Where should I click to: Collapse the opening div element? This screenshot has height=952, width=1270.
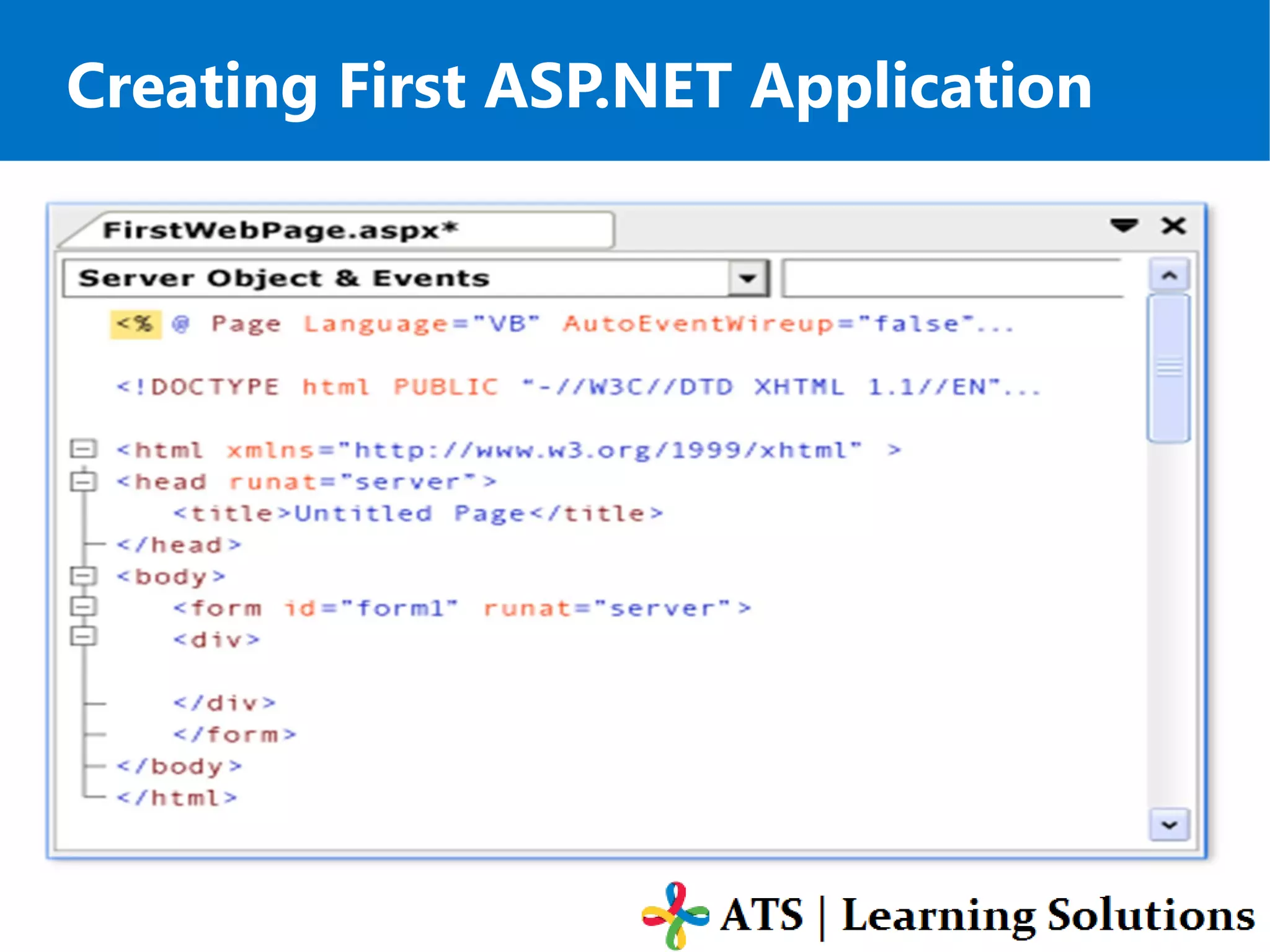(83, 636)
